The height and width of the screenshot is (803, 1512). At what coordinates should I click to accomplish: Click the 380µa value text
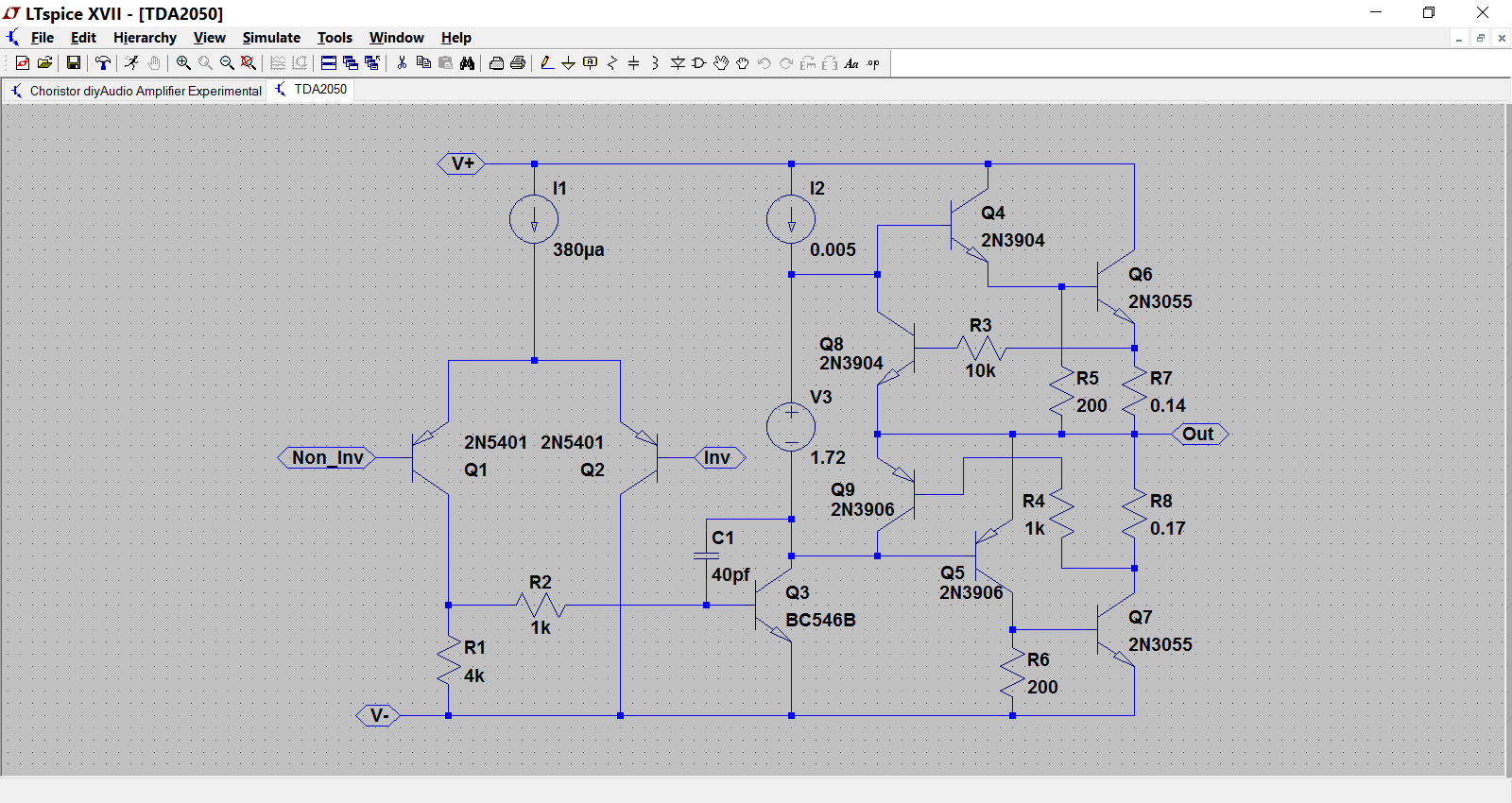[x=578, y=250]
